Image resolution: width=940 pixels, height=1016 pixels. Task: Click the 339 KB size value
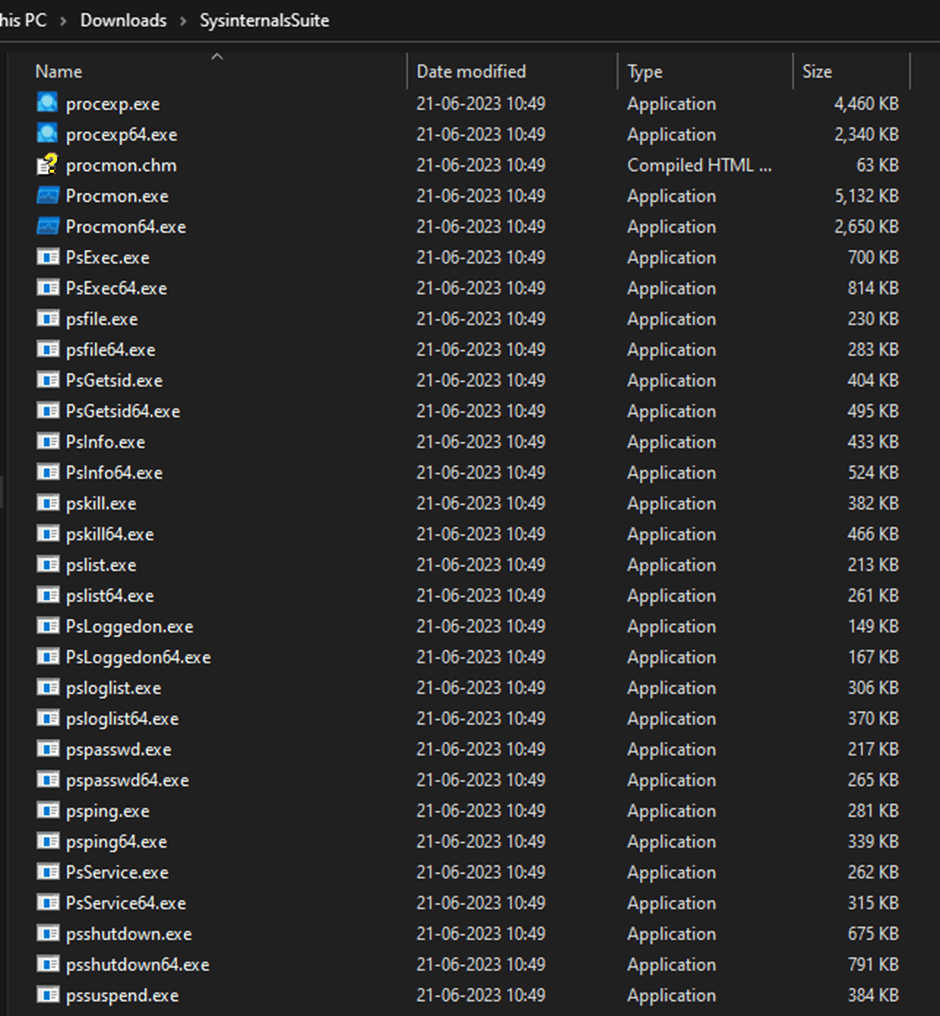873,842
